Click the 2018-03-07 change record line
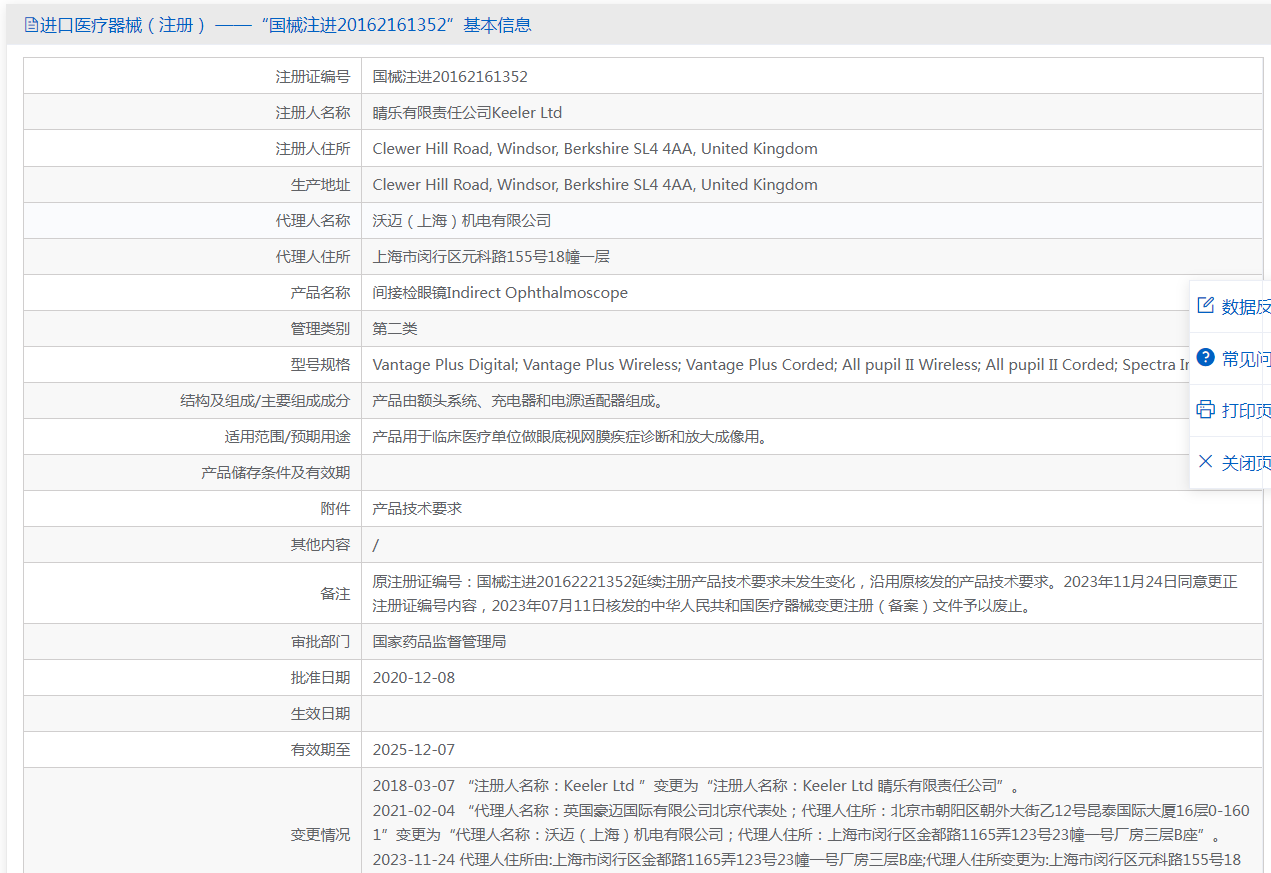 click(696, 786)
